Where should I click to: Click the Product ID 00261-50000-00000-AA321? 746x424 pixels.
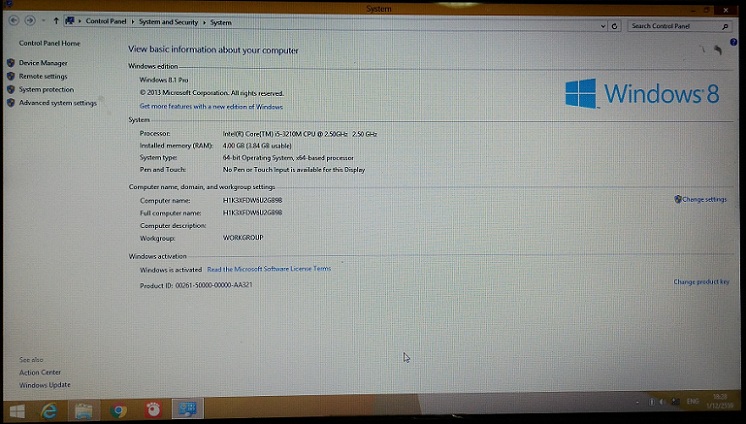point(196,285)
